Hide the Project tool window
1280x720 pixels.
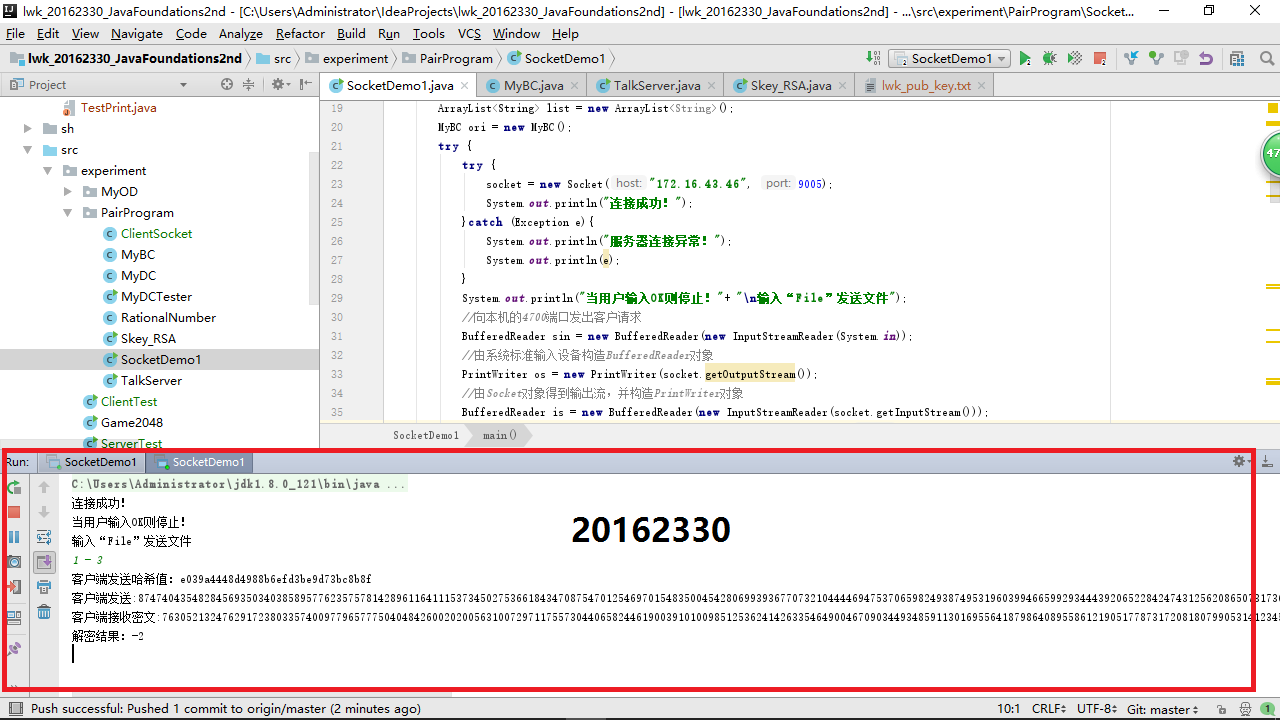[303, 85]
